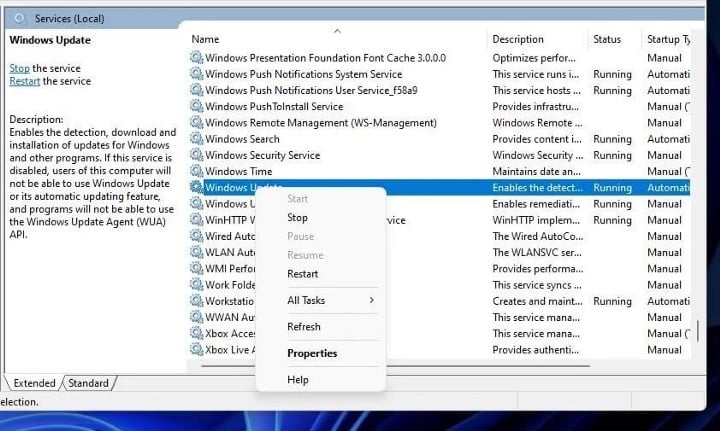Click gear icon beside Windows Security Service

197,155
